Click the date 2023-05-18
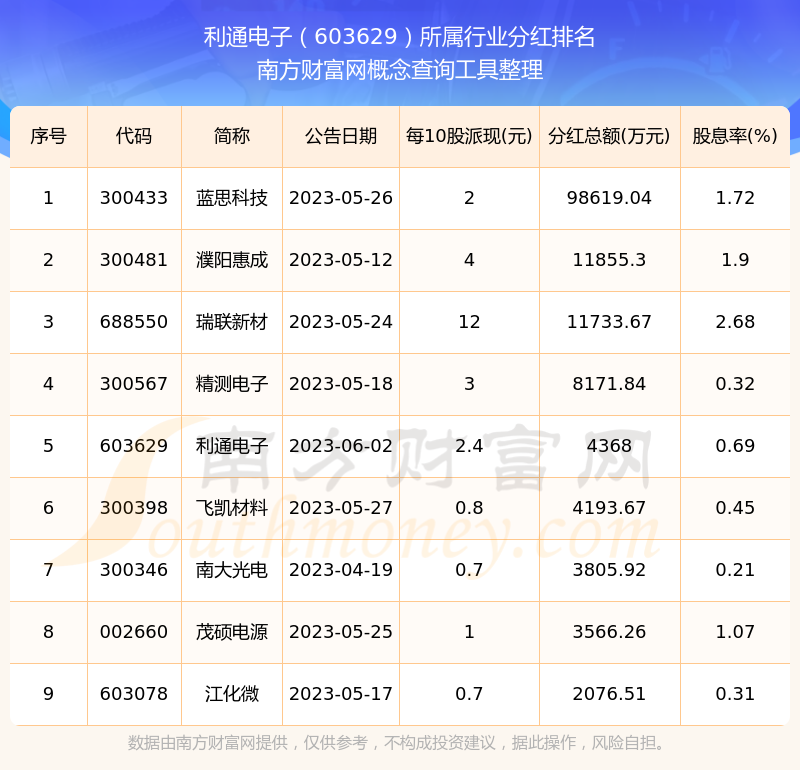 click(341, 384)
